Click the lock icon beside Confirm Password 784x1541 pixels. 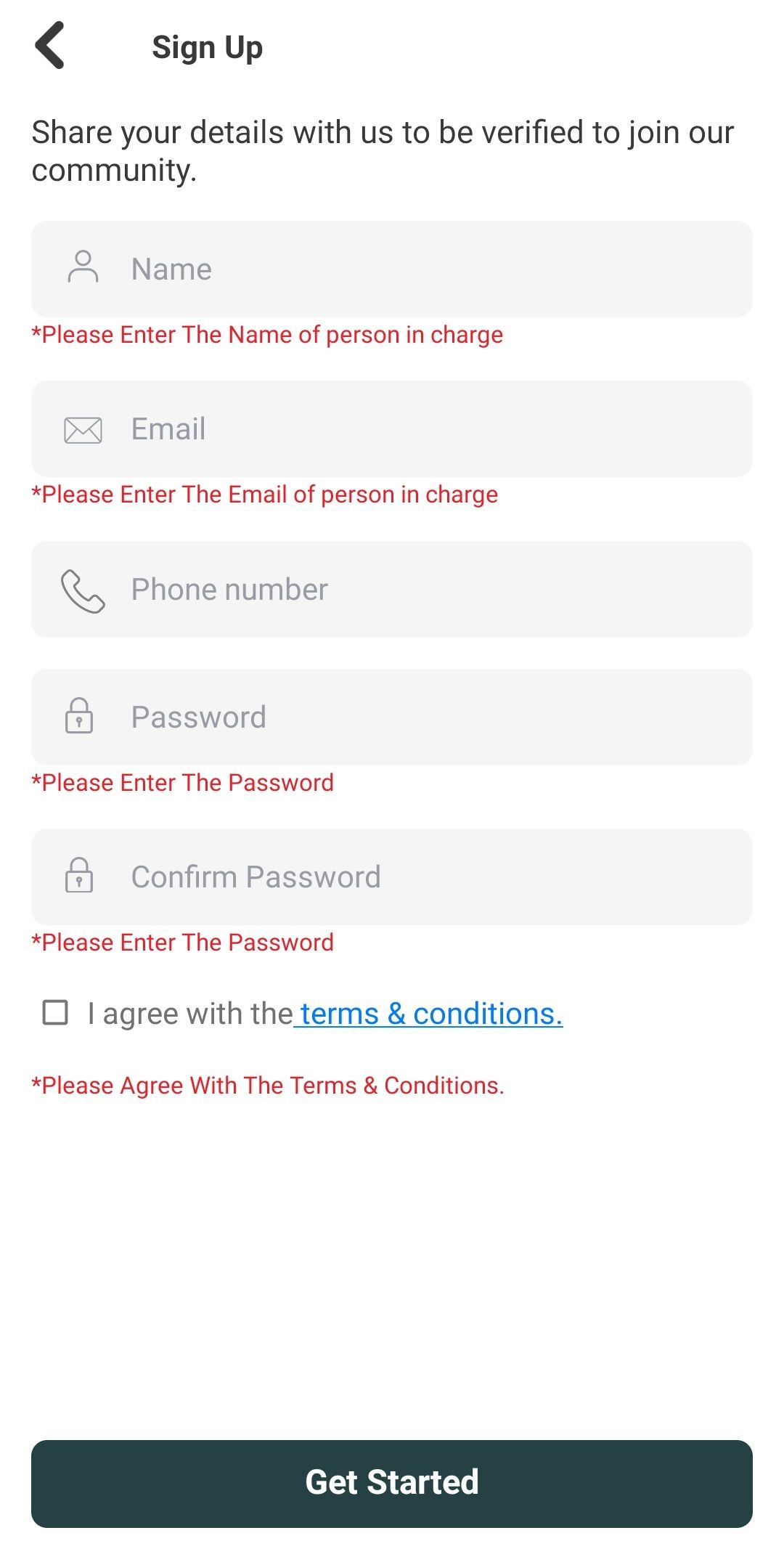click(79, 876)
